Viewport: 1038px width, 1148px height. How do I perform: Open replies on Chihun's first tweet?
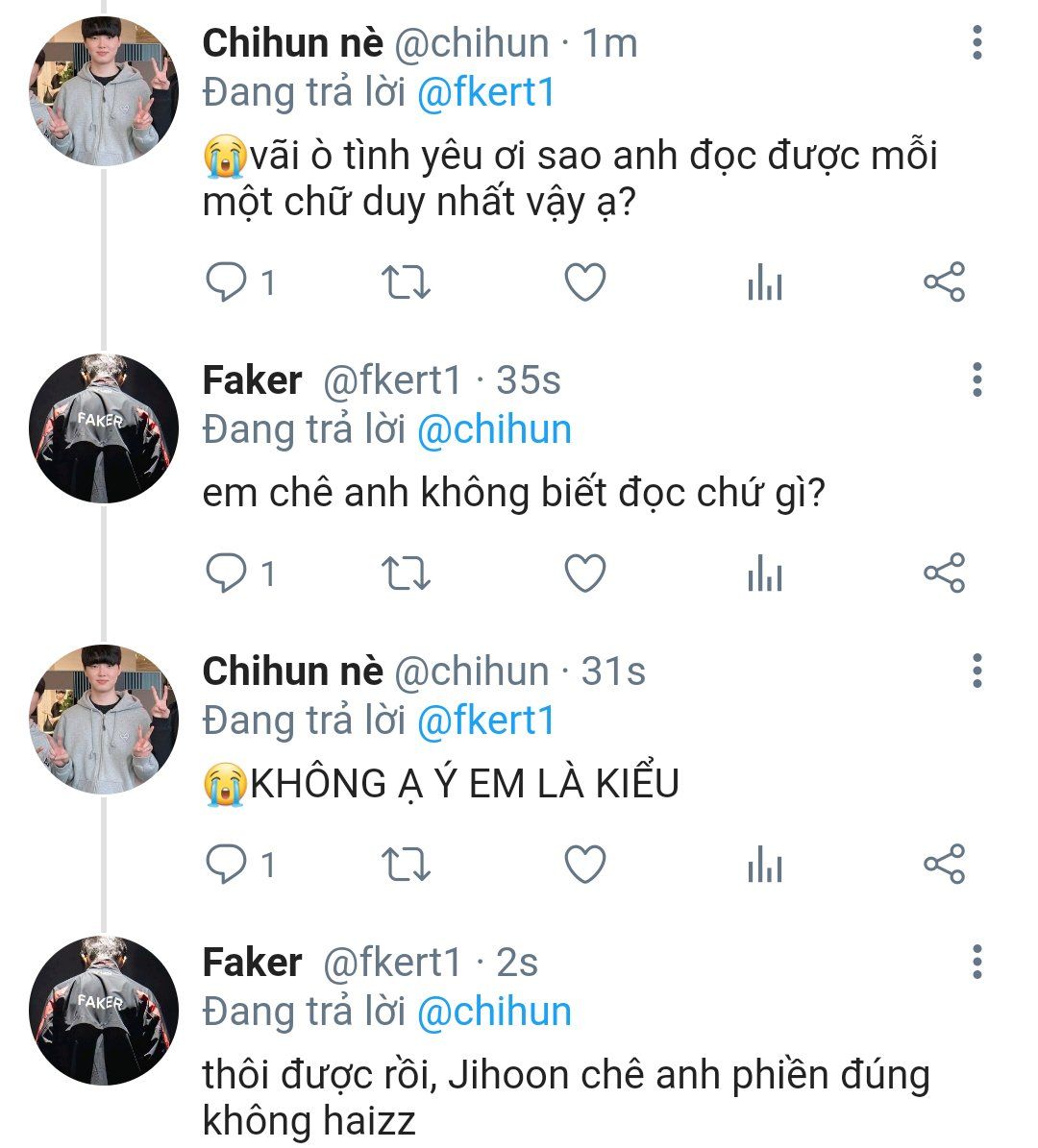pyautogui.click(x=228, y=282)
